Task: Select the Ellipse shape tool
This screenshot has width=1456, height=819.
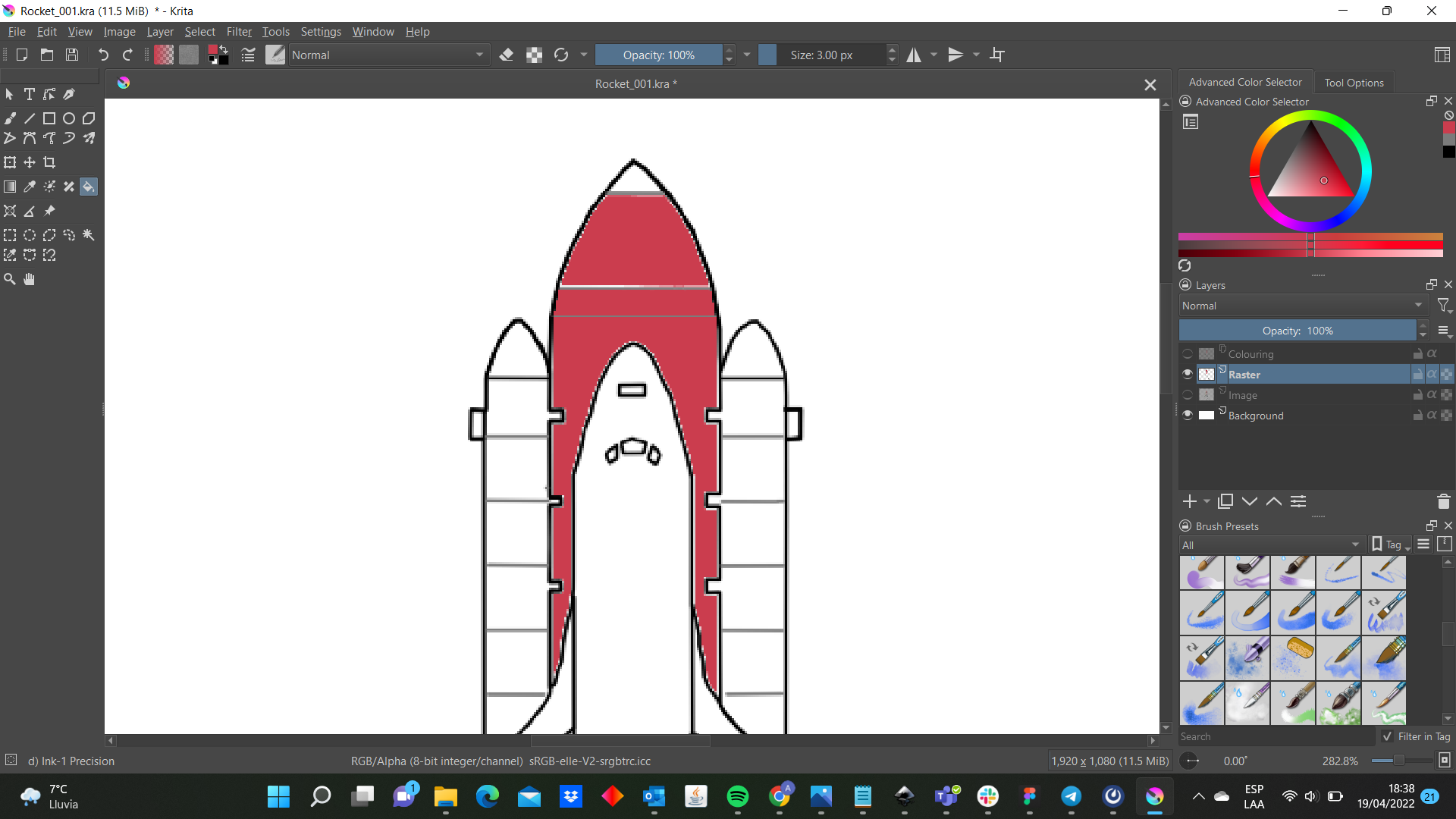Action: (69, 118)
